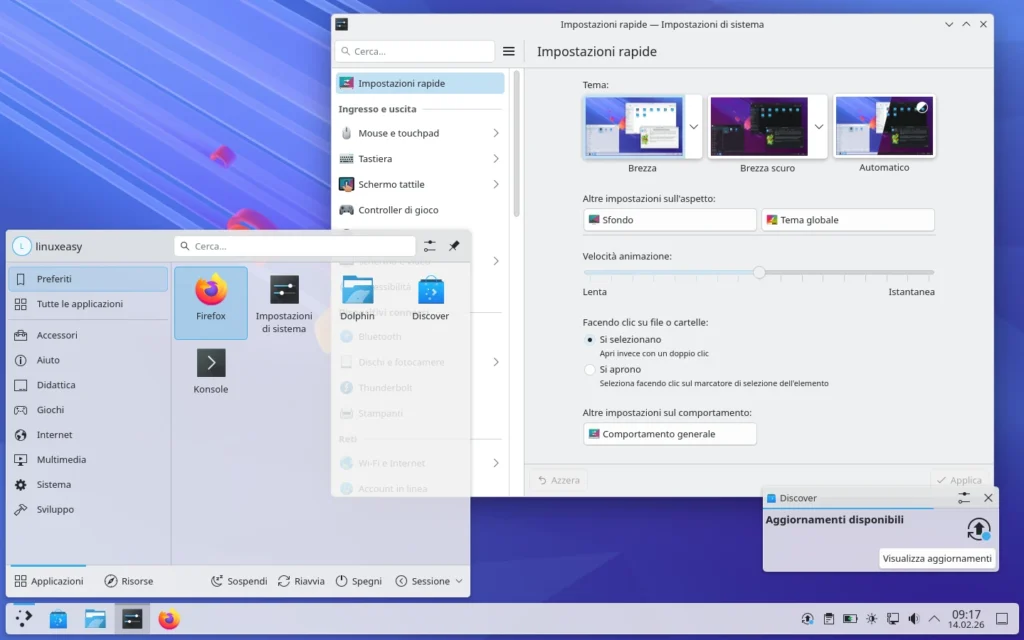Click the Sospendi button
The height and width of the screenshot is (640, 1024).
239,580
